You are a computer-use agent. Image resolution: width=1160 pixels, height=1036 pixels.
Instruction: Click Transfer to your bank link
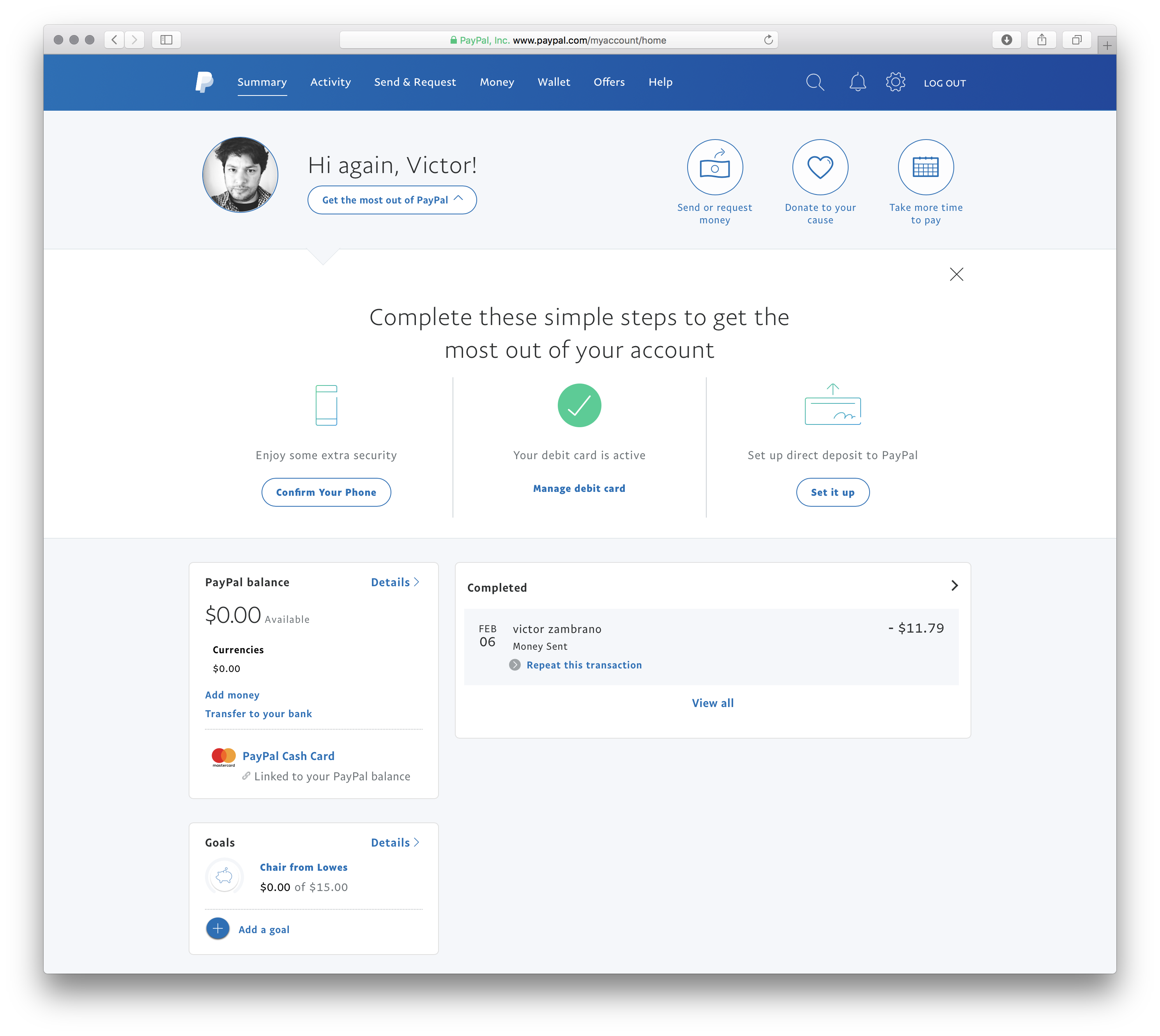click(258, 714)
